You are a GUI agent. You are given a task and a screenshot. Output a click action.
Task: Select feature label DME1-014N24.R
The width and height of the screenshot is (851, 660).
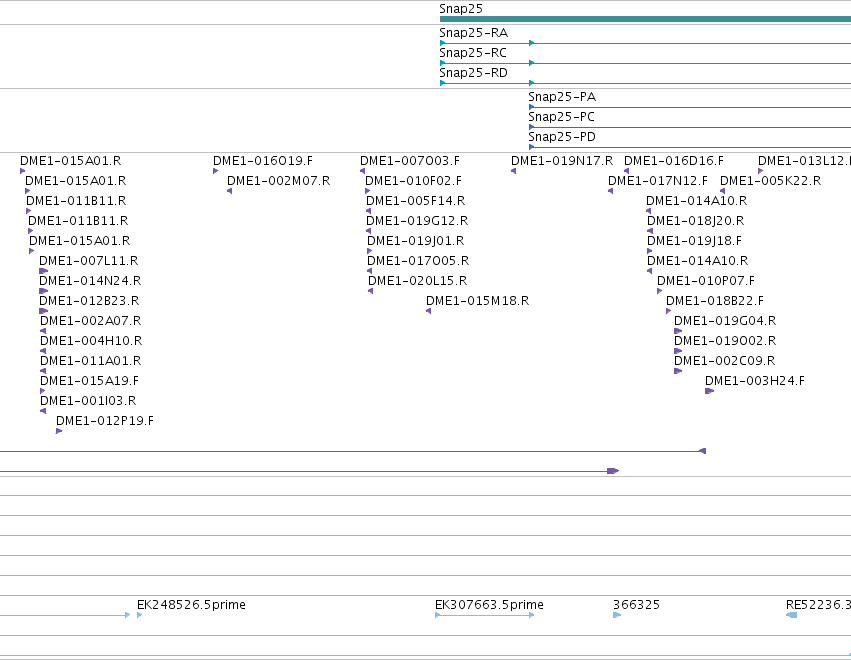point(90,281)
